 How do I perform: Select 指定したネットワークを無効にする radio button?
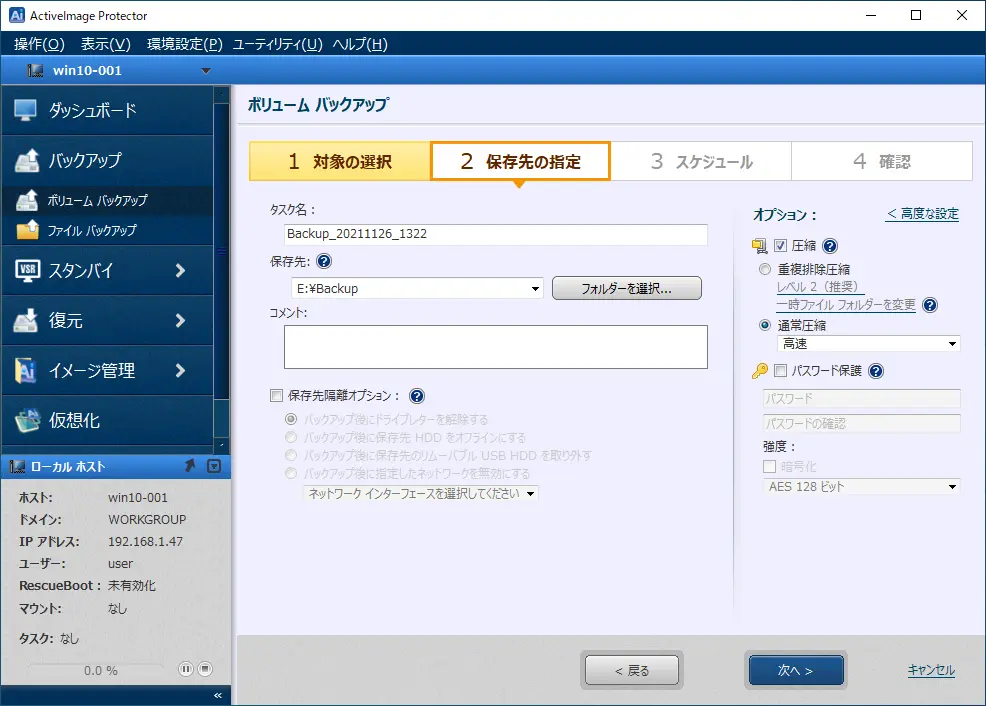(x=291, y=473)
